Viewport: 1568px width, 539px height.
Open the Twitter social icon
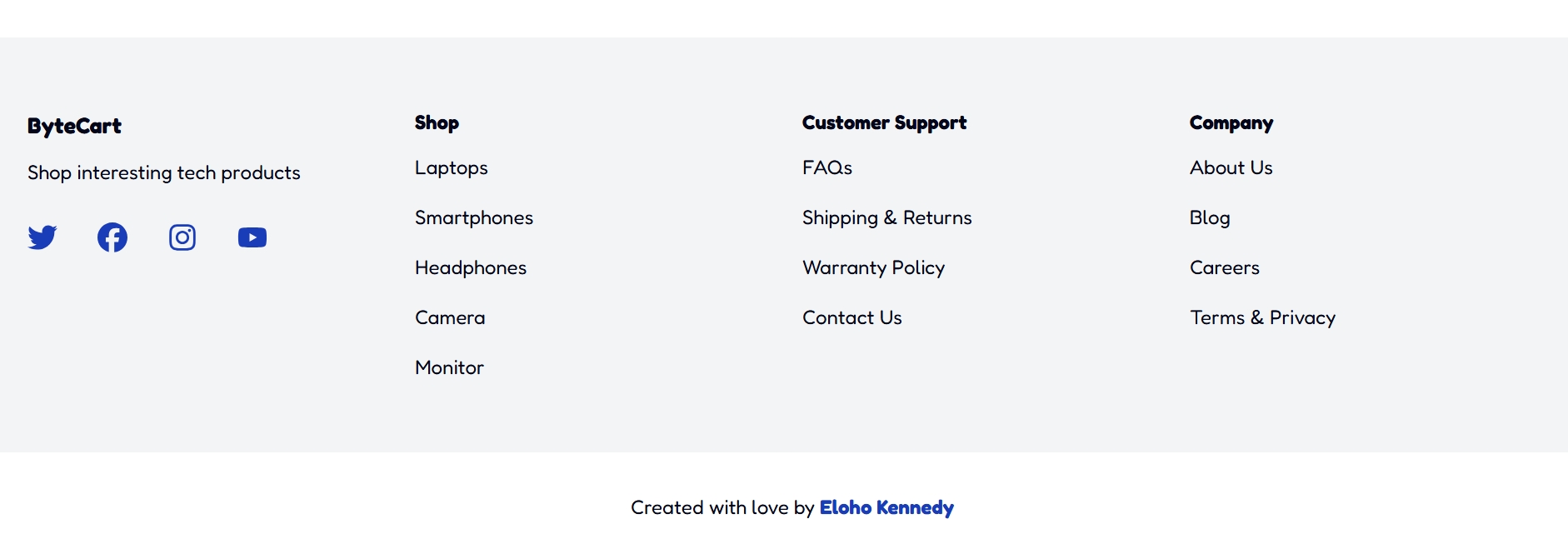click(42, 237)
